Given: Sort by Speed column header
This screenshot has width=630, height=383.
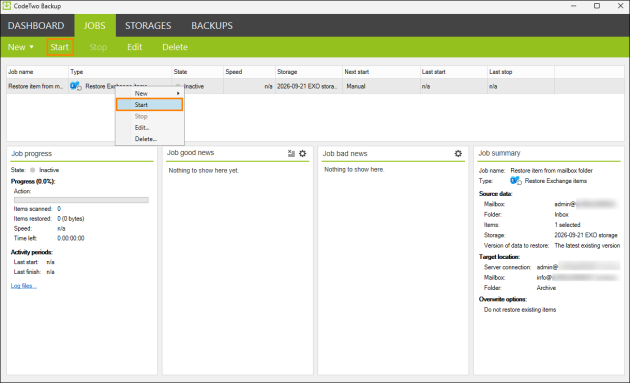Looking at the screenshot, I should click(x=249, y=72).
